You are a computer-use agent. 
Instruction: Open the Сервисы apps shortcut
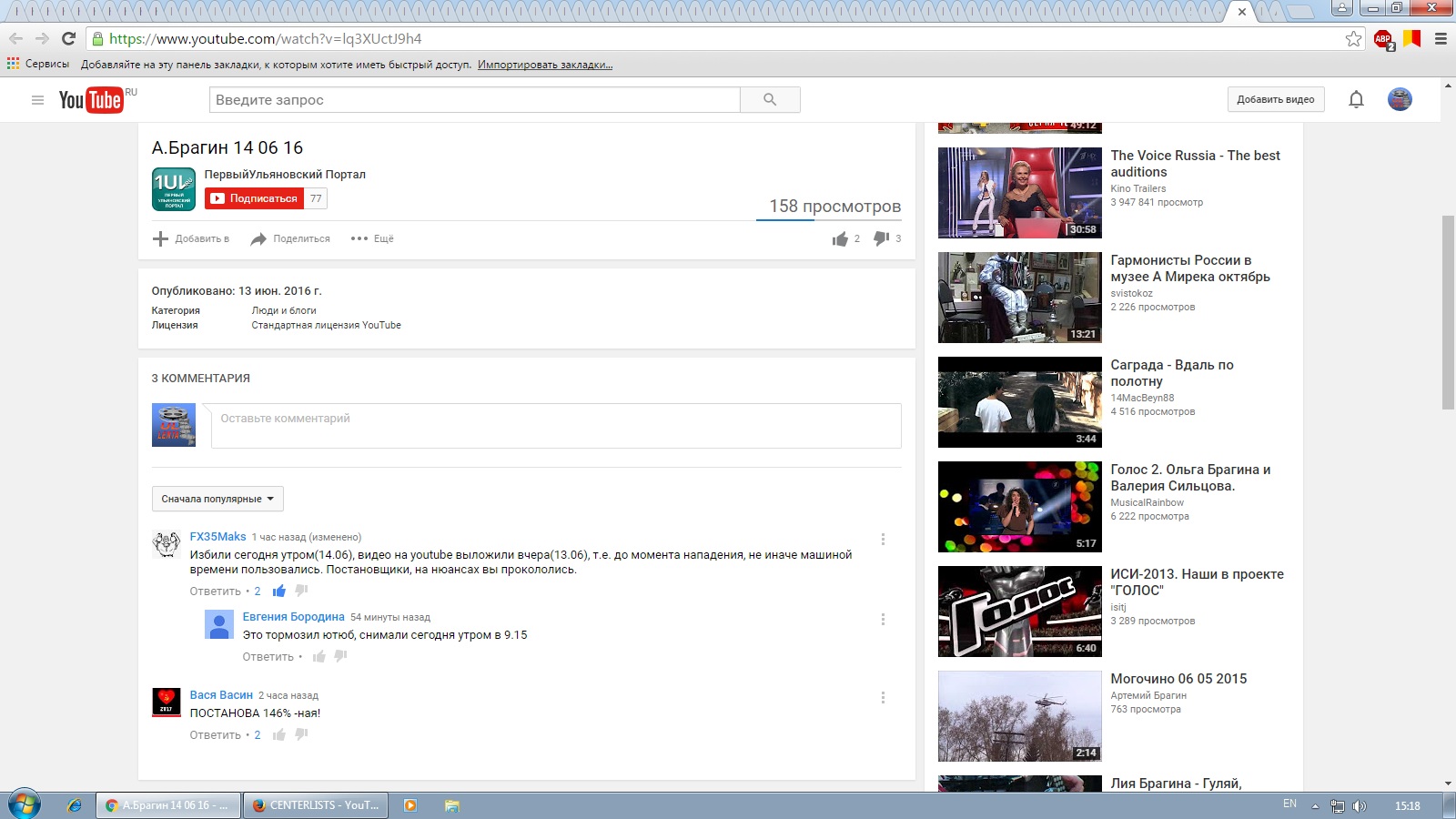[38, 64]
